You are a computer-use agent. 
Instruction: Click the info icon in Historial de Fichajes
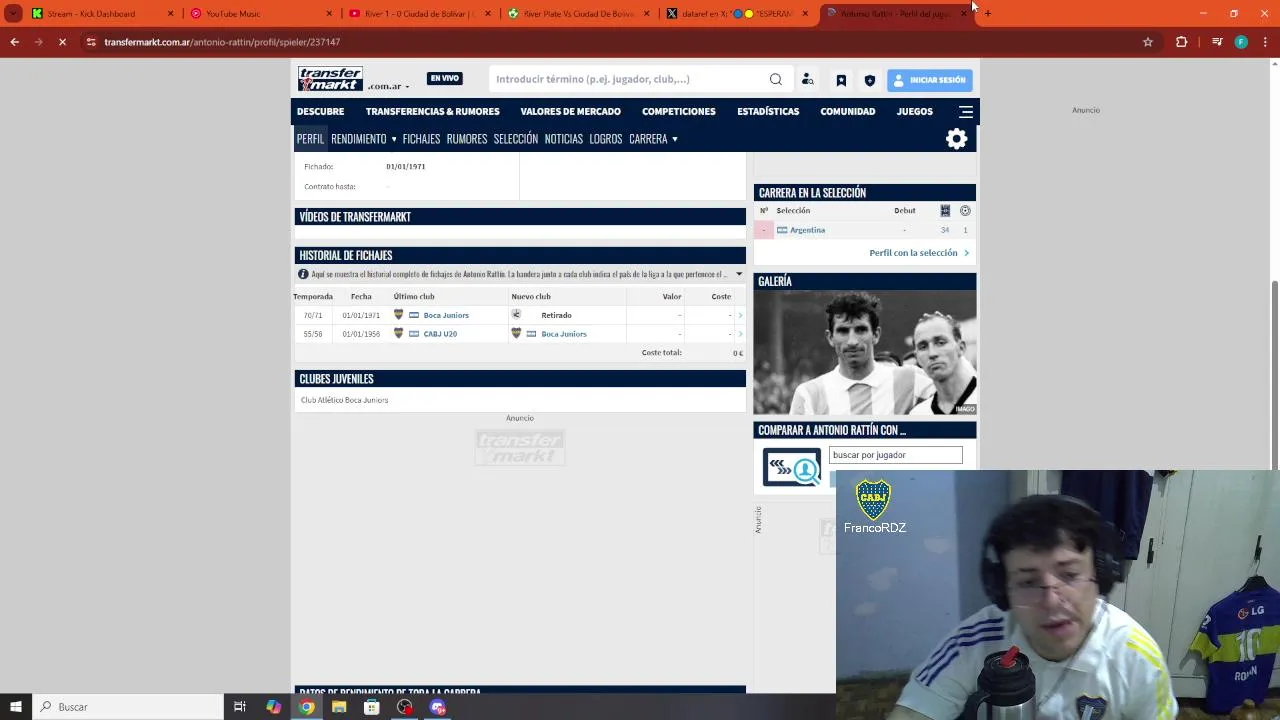click(x=303, y=274)
